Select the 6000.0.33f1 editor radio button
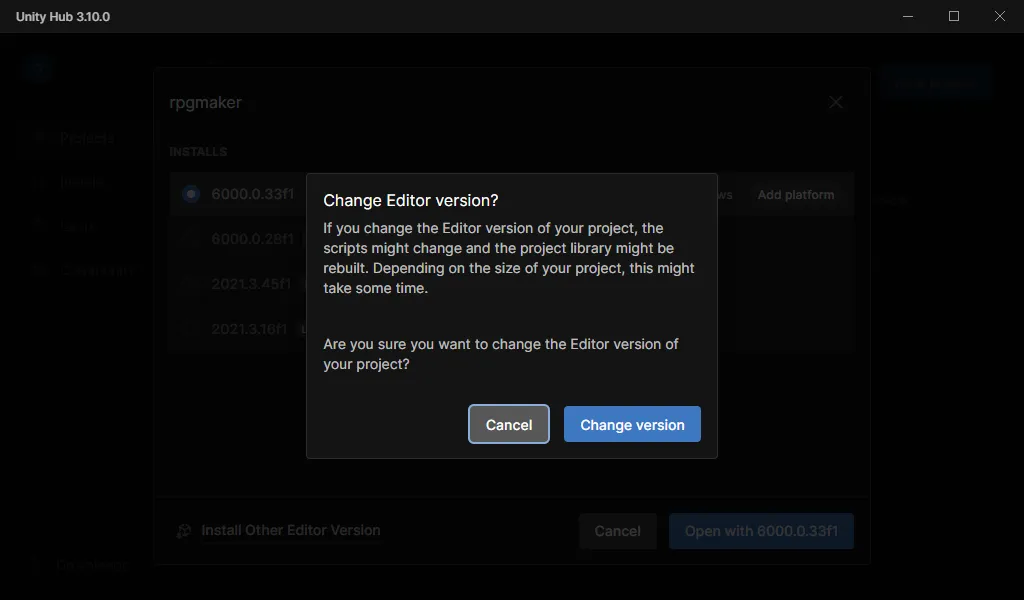This screenshot has height=600, width=1024. click(x=191, y=194)
